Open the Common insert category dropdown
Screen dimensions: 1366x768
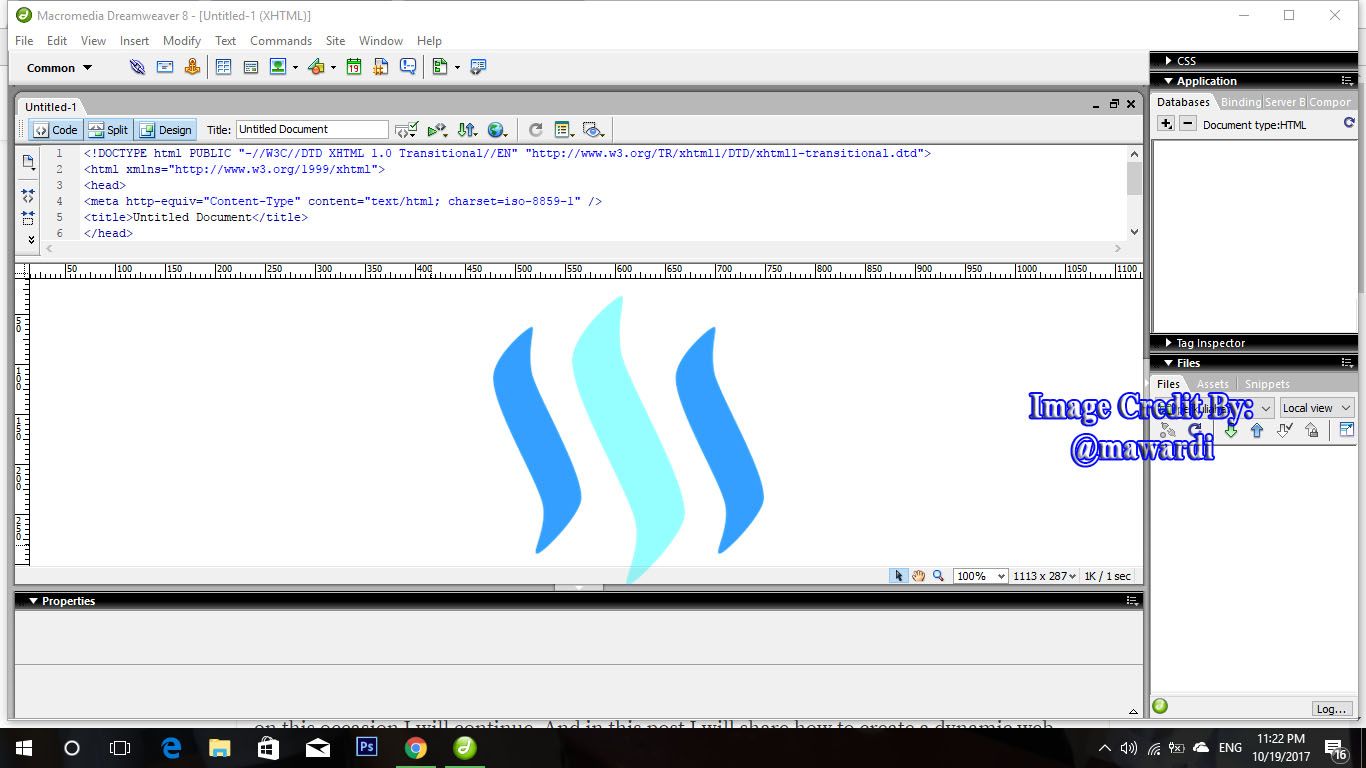[59, 68]
